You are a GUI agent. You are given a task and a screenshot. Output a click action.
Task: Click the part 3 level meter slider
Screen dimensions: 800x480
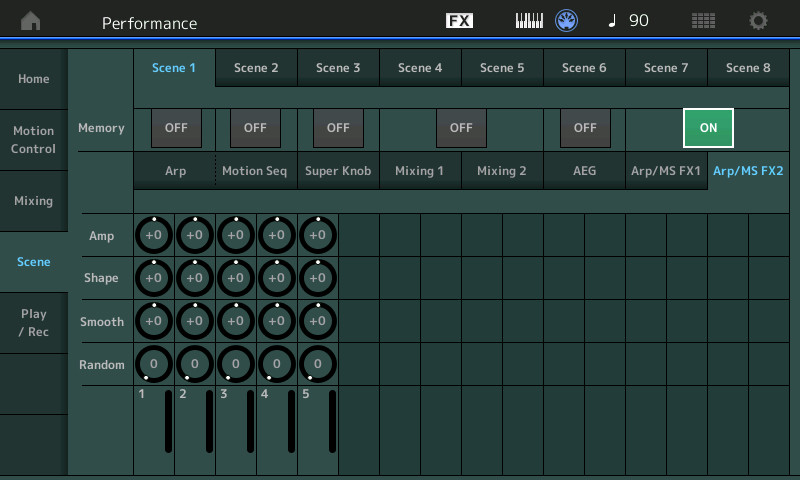250,422
